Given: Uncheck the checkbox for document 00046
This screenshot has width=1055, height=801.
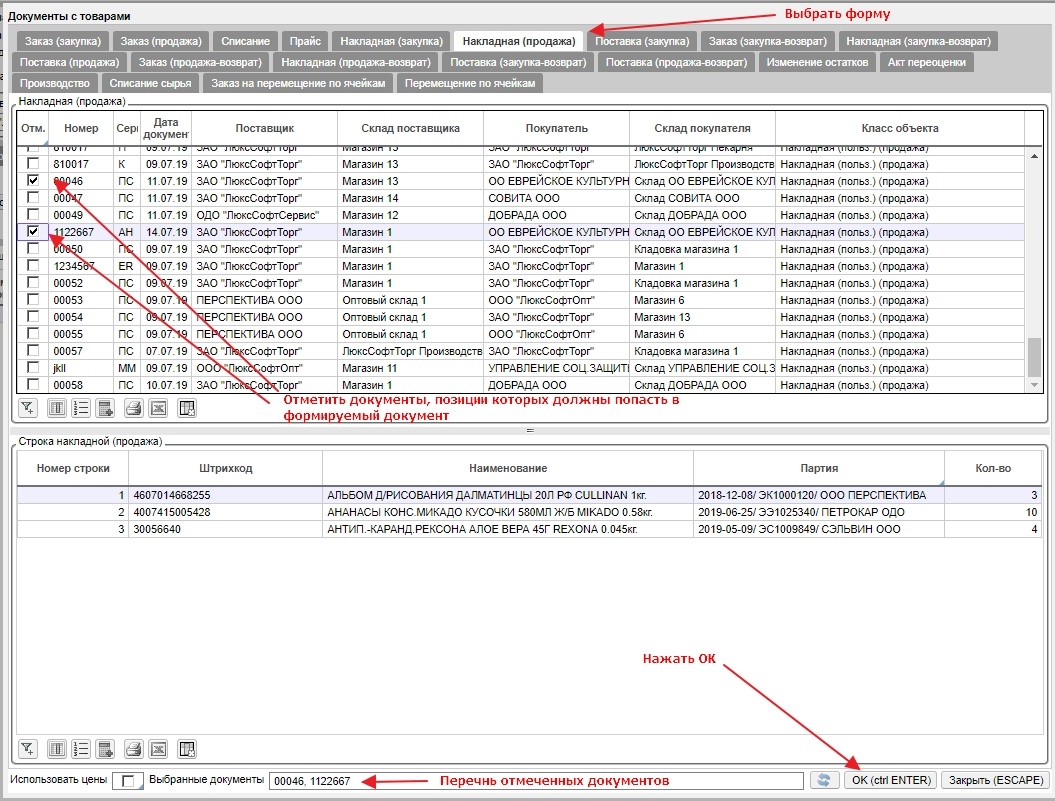Looking at the screenshot, I should [34, 181].
